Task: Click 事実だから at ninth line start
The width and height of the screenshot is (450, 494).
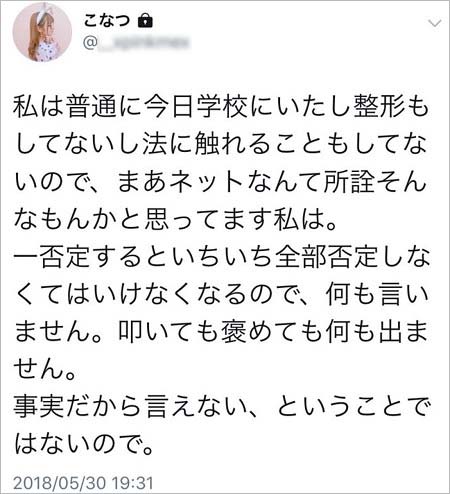Action: pyautogui.click(x=77, y=407)
